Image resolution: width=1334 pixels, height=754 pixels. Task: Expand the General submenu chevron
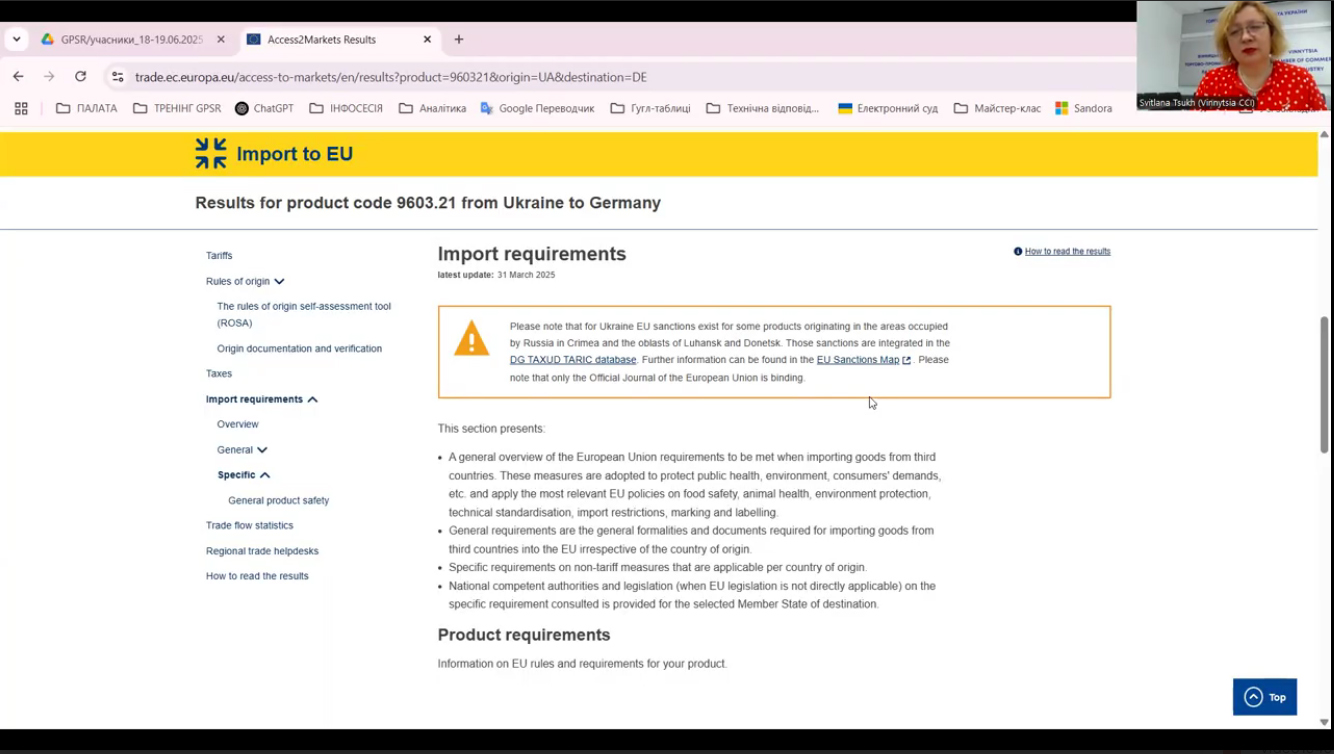(x=262, y=450)
